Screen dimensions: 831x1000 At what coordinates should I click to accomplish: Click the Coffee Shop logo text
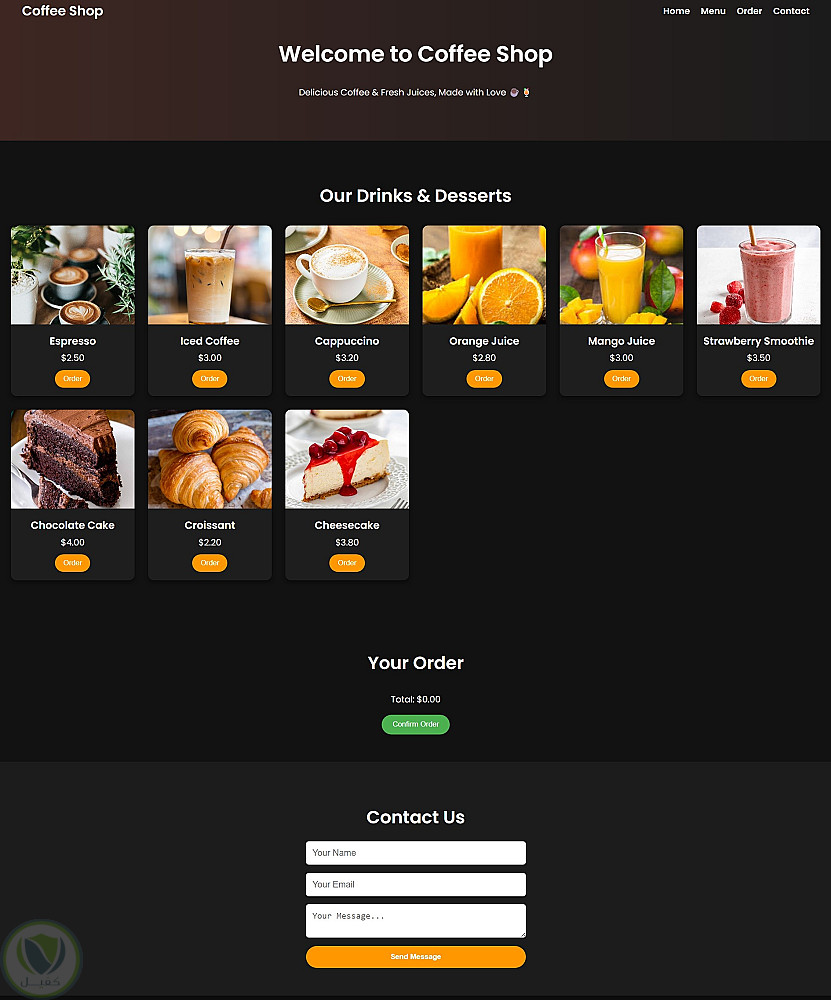coord(63,11)
